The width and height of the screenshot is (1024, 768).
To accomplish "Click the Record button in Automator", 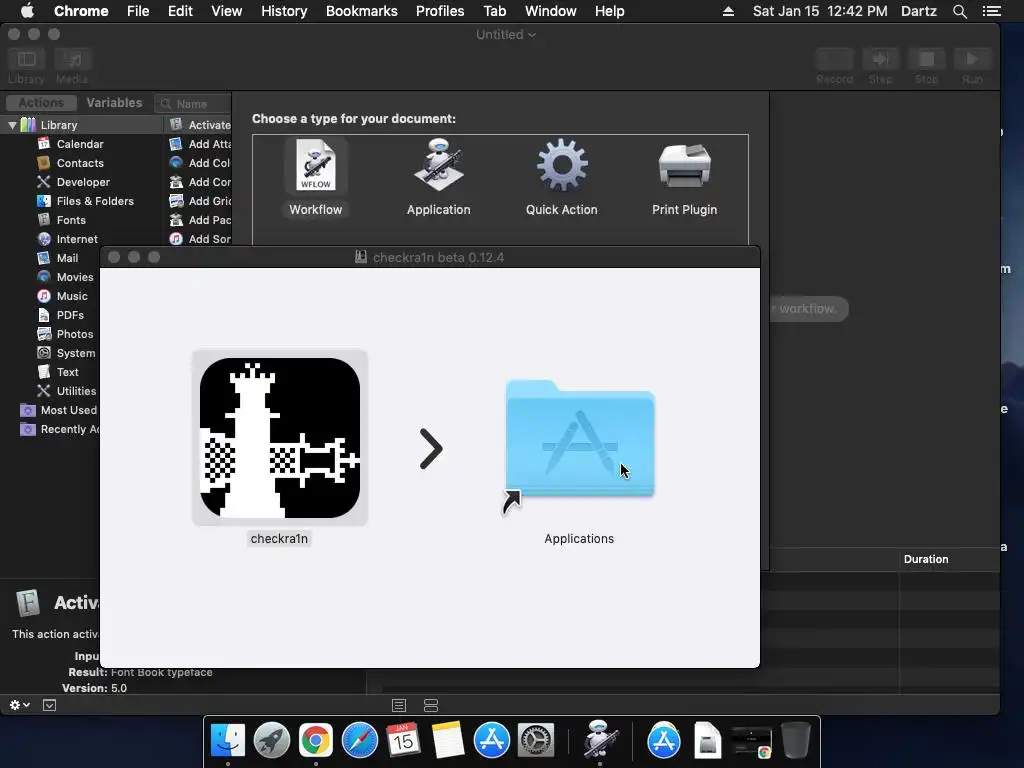I will click(834, 67).
